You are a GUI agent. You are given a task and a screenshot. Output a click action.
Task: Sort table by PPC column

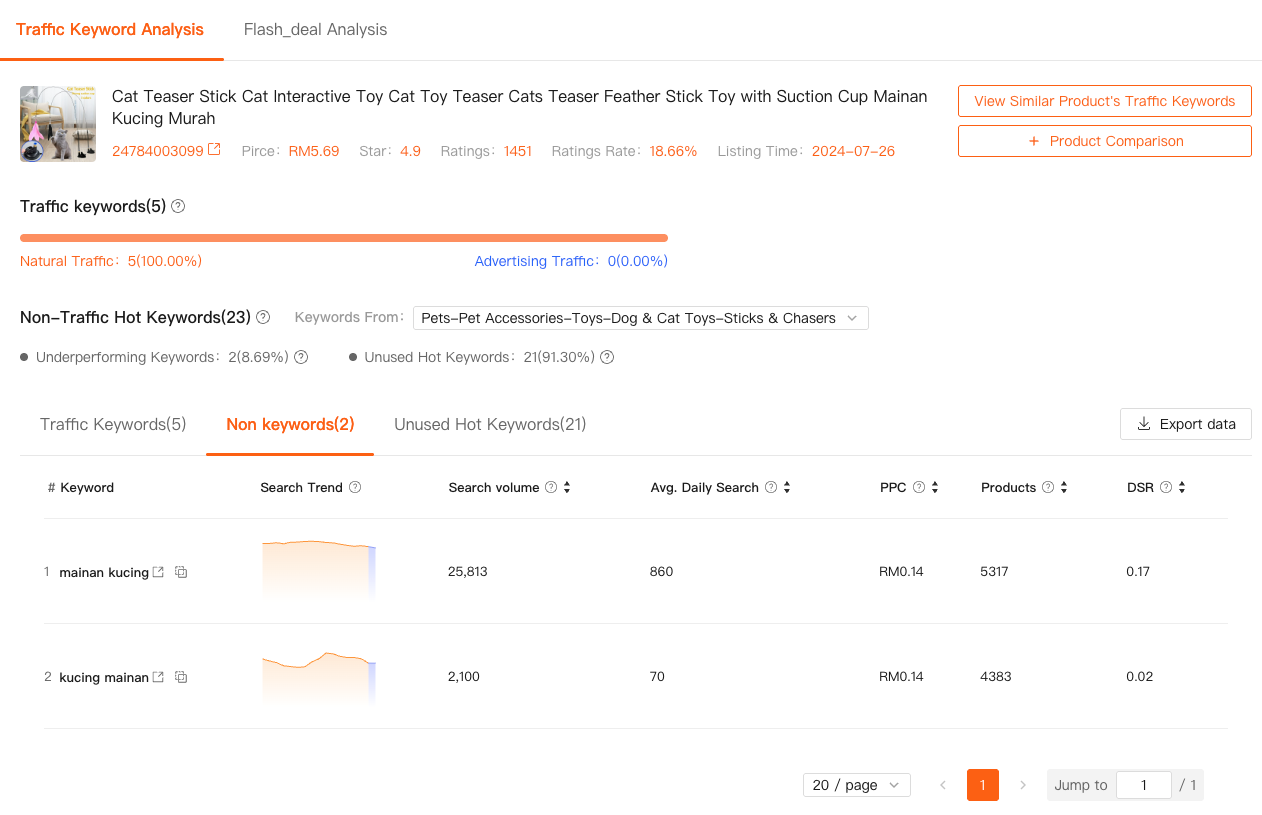(x=935, y=488)
